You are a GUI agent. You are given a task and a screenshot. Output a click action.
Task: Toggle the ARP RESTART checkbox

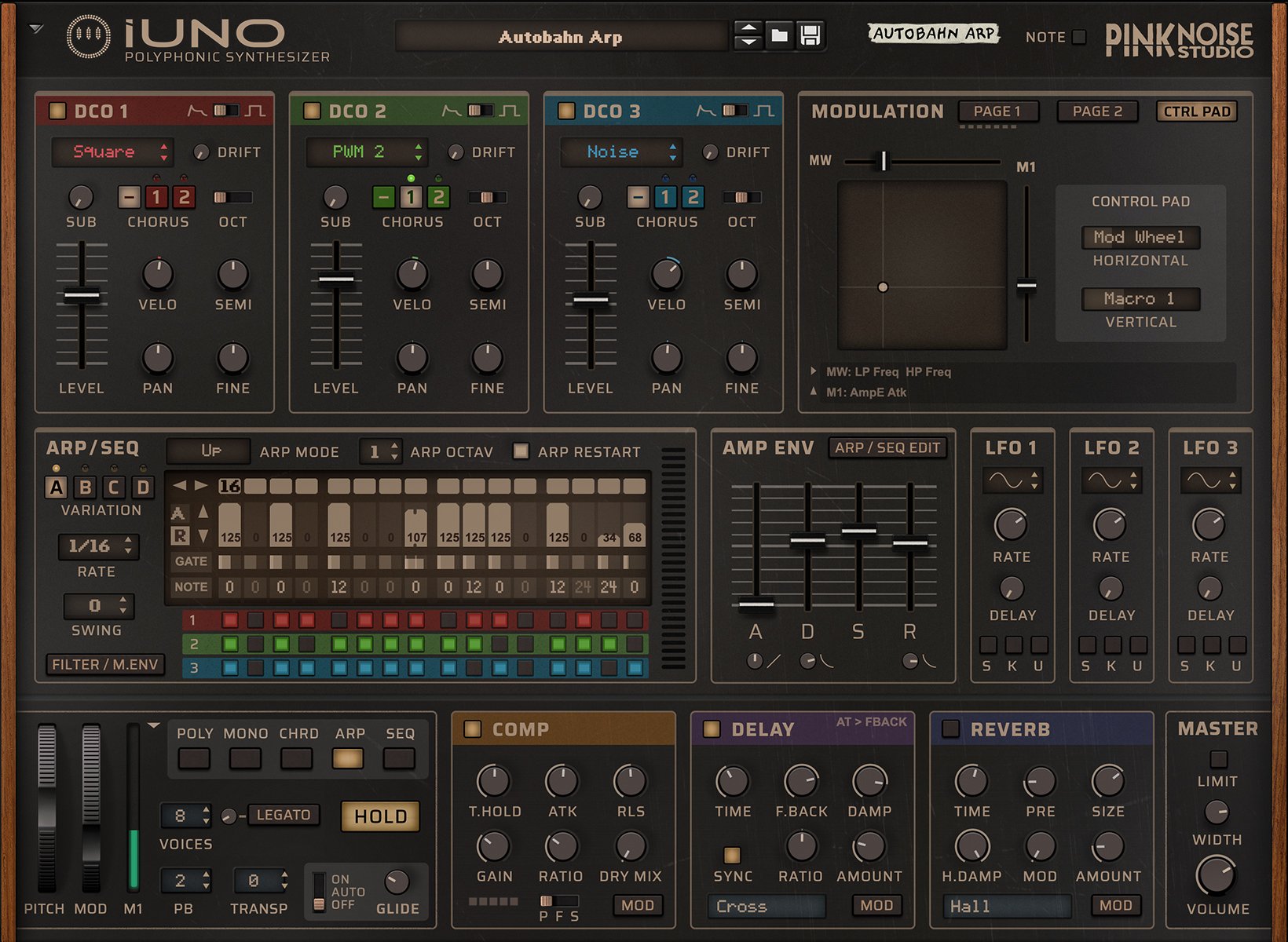tap(519, 451)
